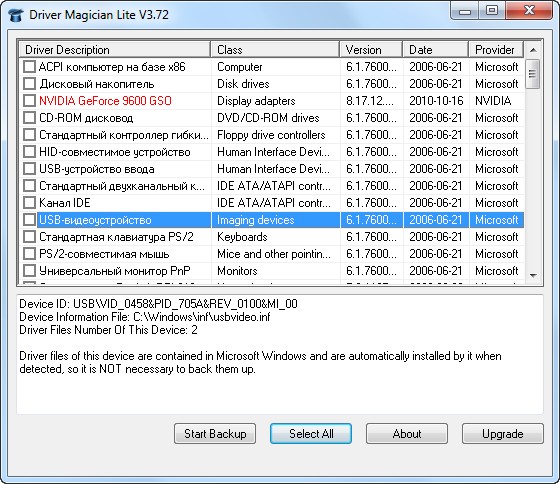
Task: Click the DVD/CD-ROM drives class cell
Action: [268, 118]
